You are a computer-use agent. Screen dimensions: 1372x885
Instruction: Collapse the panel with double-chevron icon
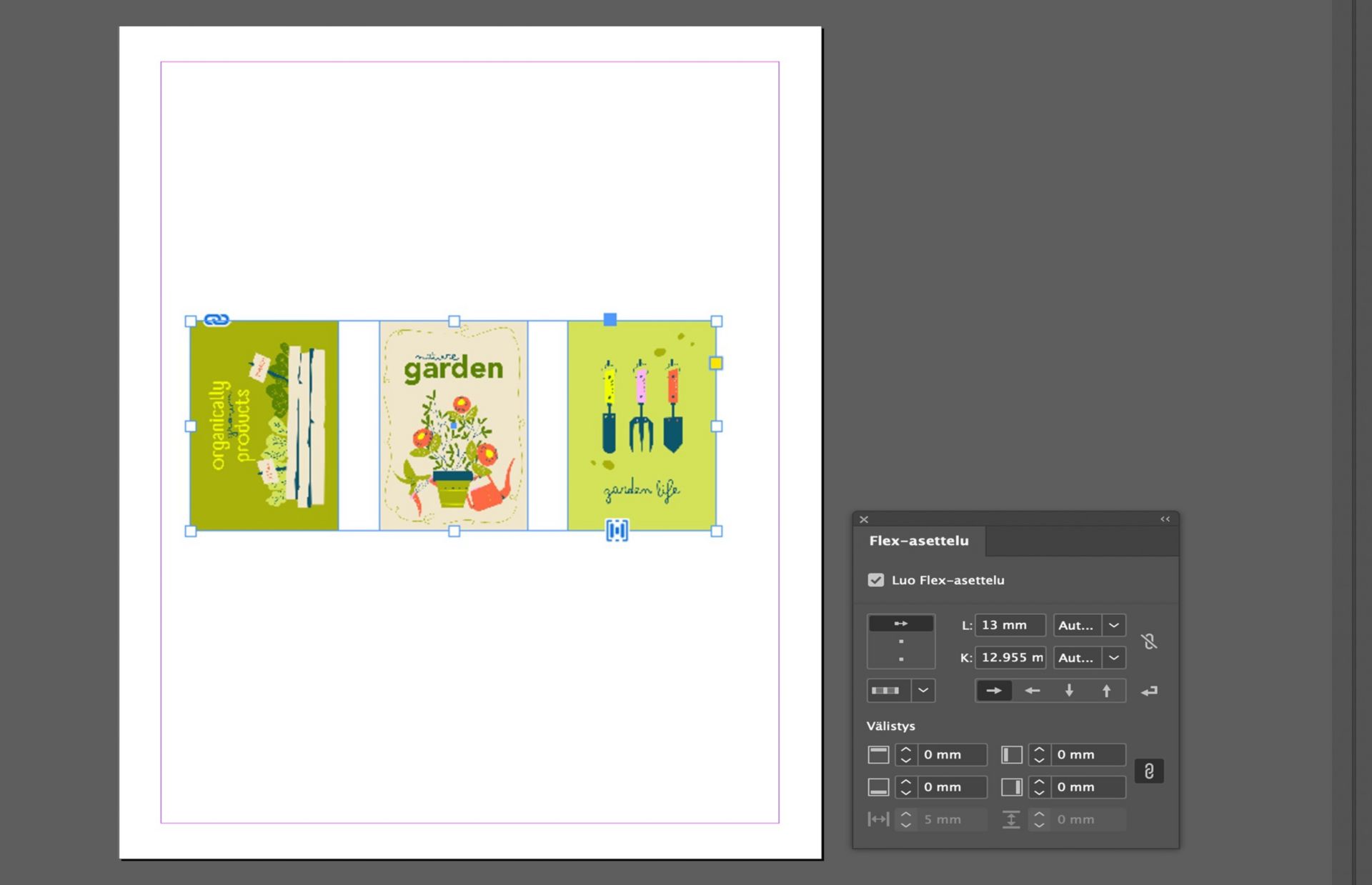pos(1165,519)
